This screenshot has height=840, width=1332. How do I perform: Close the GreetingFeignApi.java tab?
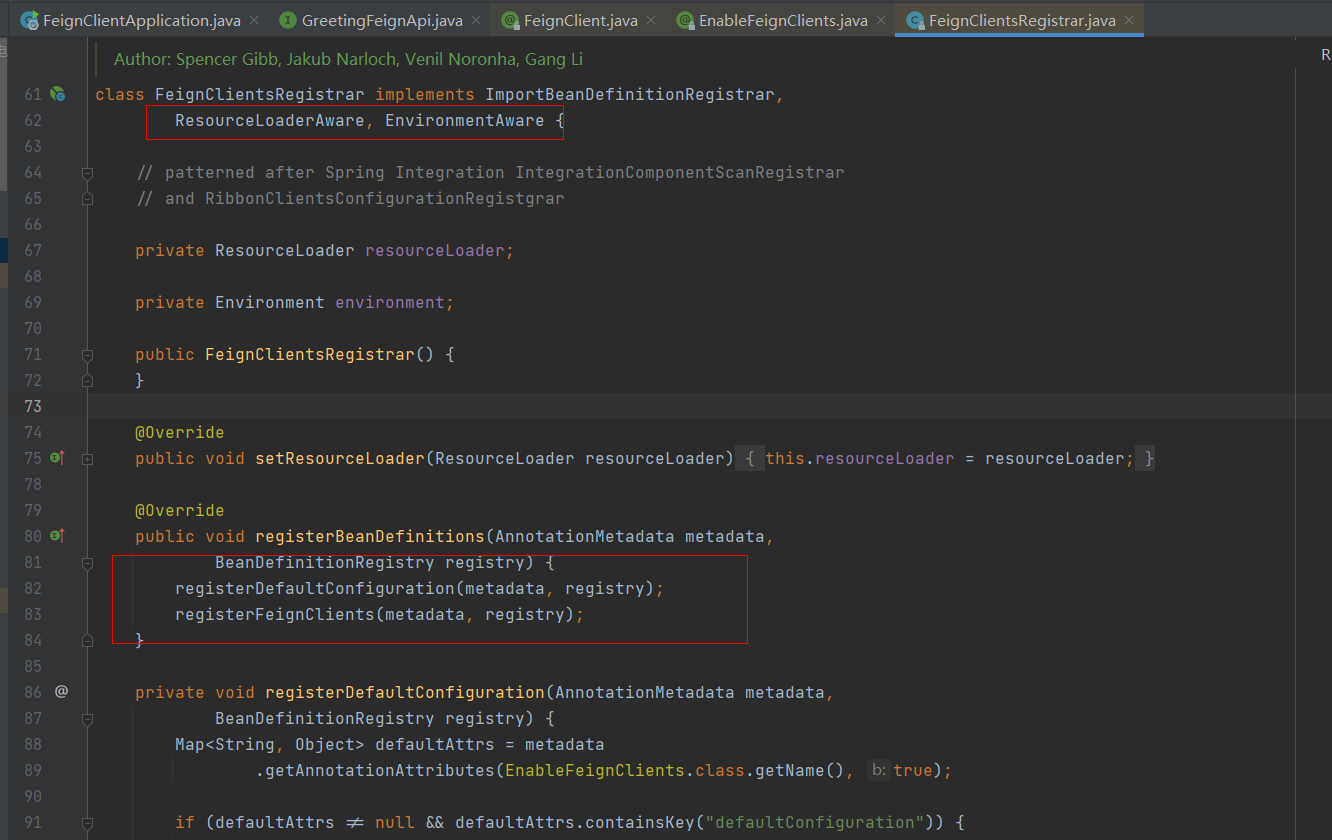pyautogui.click(x=475, y=20)
